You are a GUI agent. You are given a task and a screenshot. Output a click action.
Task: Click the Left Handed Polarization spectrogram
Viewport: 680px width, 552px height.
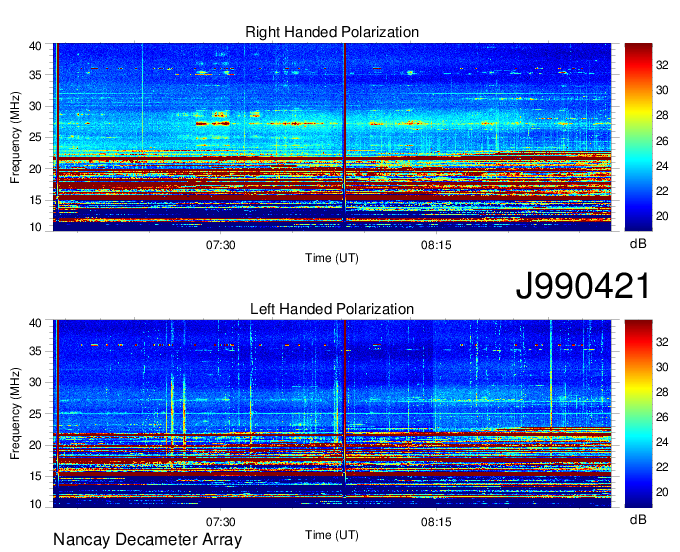pyautogui.click(x=332, y=414)
